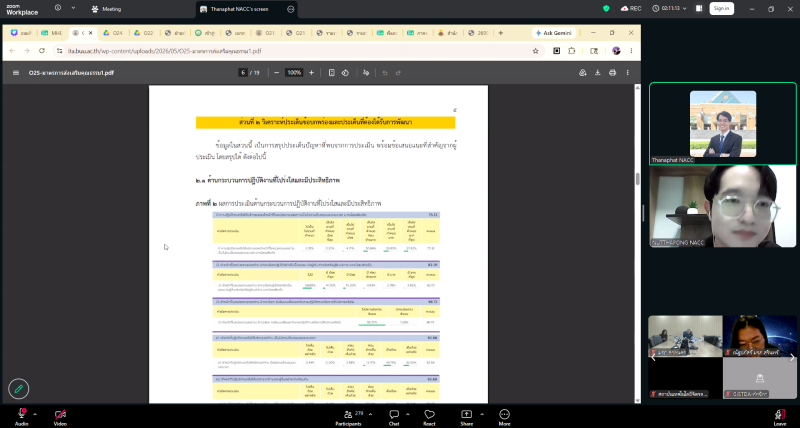The height and width of the screenshot is (428, 800).
Task: Open the Zoom React panel
Action: 429,417
